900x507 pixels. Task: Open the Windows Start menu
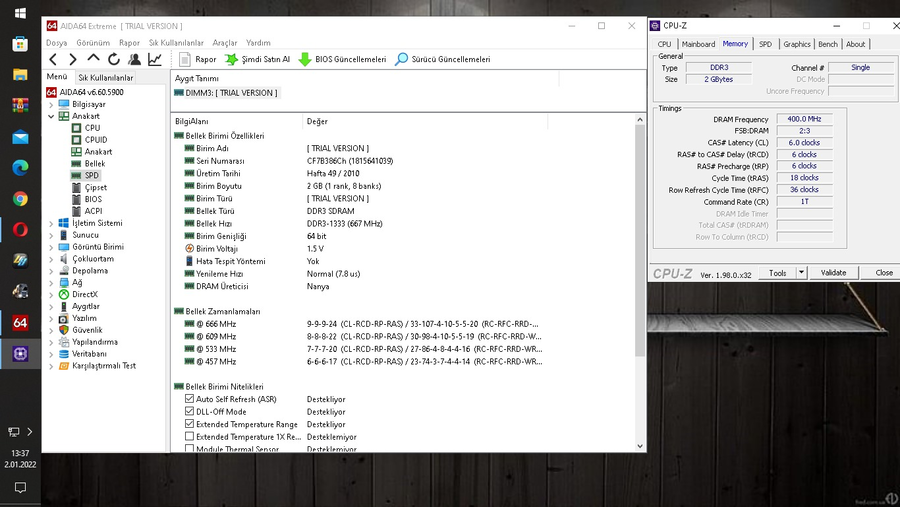(x=20, y=13)
